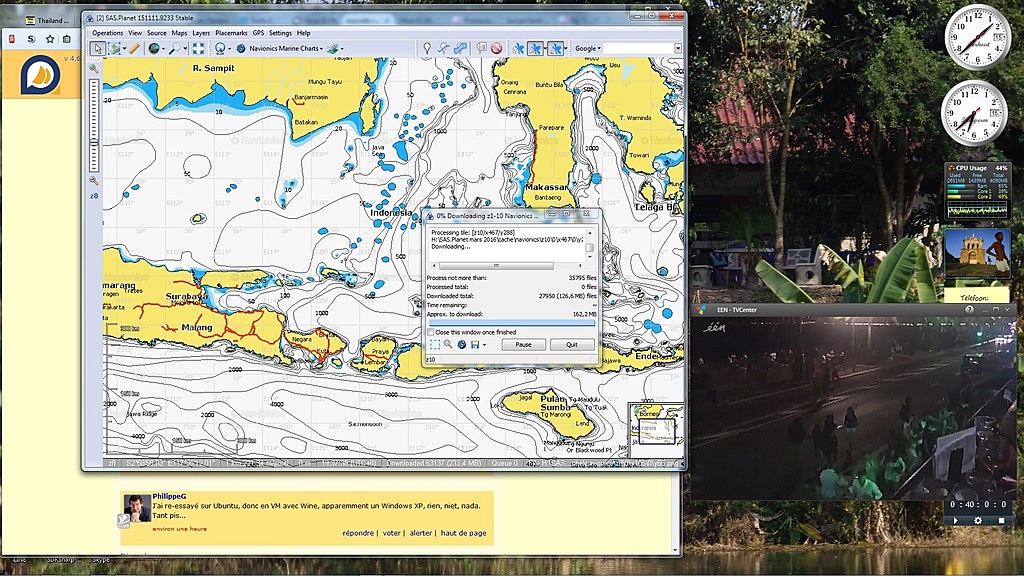This screenshot has width=1024, height=576.
Task: Click the save session floppy icon
Action: (475, 344)
